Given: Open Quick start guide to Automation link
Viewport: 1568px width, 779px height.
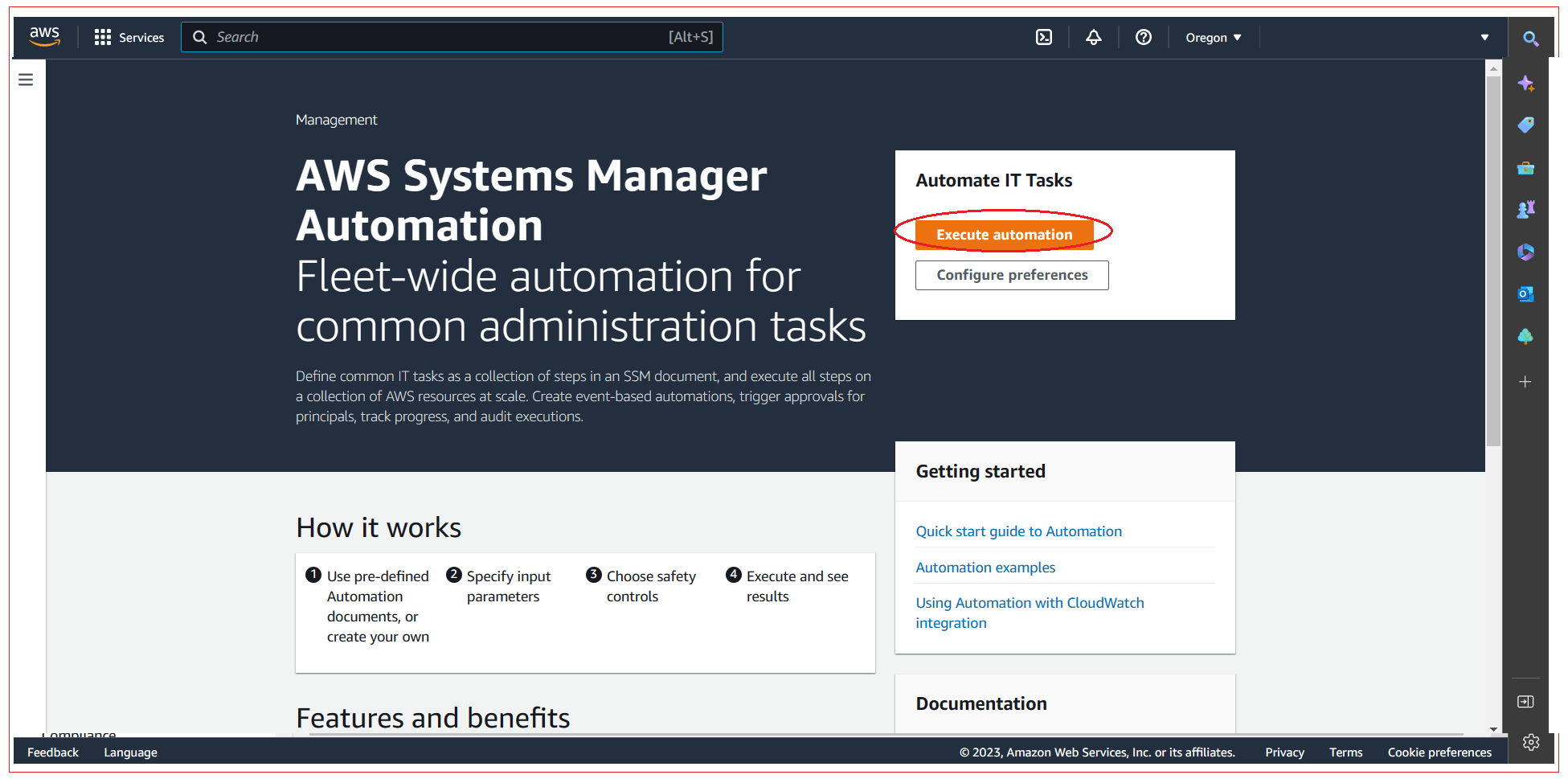Looking at the screenshot, I should click(1018, 531).
